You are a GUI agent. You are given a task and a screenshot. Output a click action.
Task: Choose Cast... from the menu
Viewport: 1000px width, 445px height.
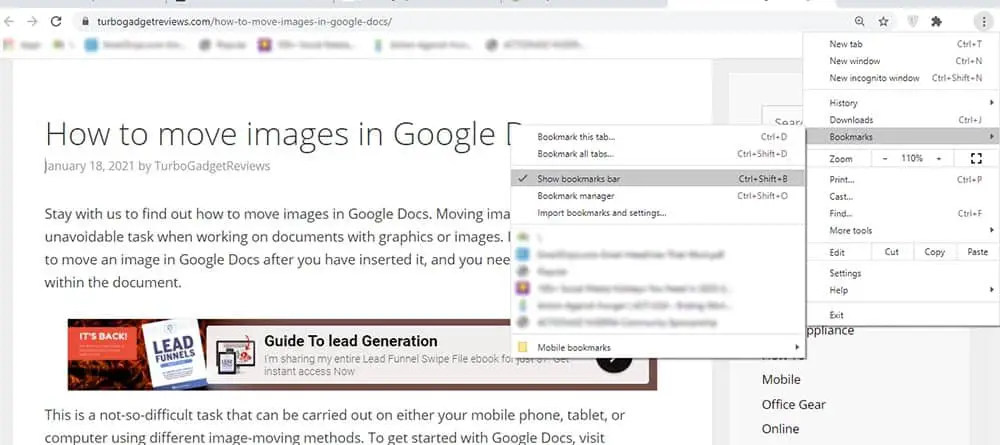(901, 196)
